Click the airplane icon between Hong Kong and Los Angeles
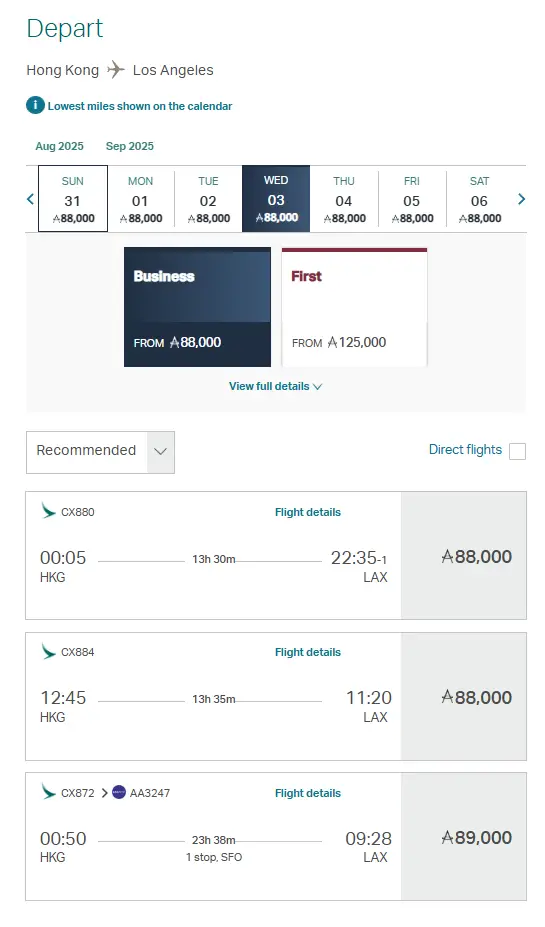 point(116,70)
